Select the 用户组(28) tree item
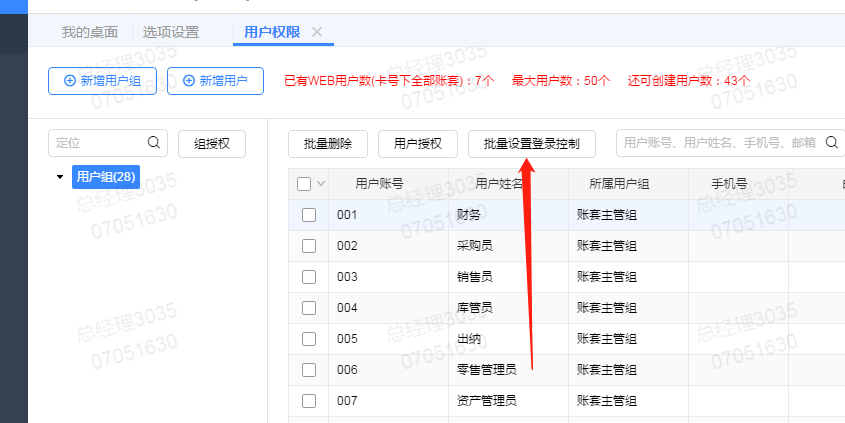This screenshot has width=845, height=423. click(x=106, y=177)
